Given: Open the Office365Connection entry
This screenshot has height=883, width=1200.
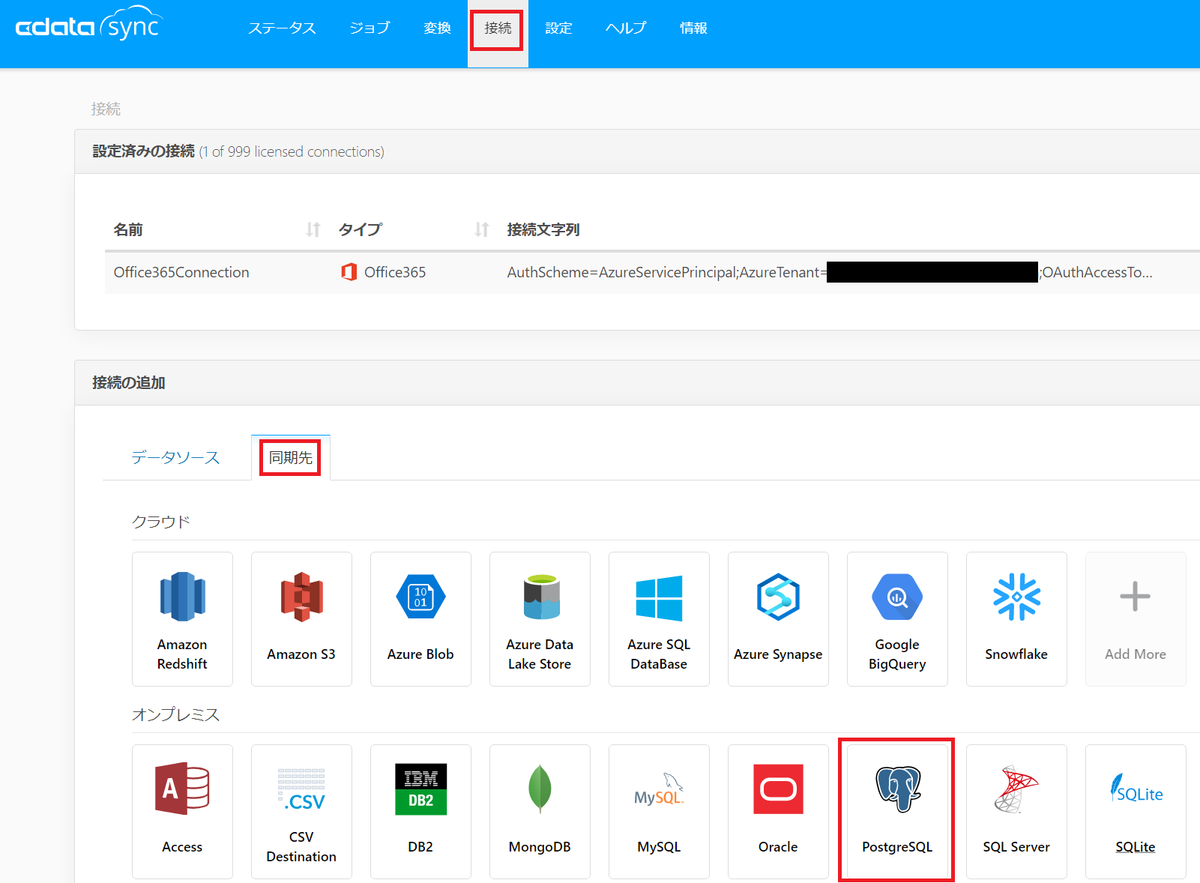Looking at the screenshot, I should click(181, 272).
